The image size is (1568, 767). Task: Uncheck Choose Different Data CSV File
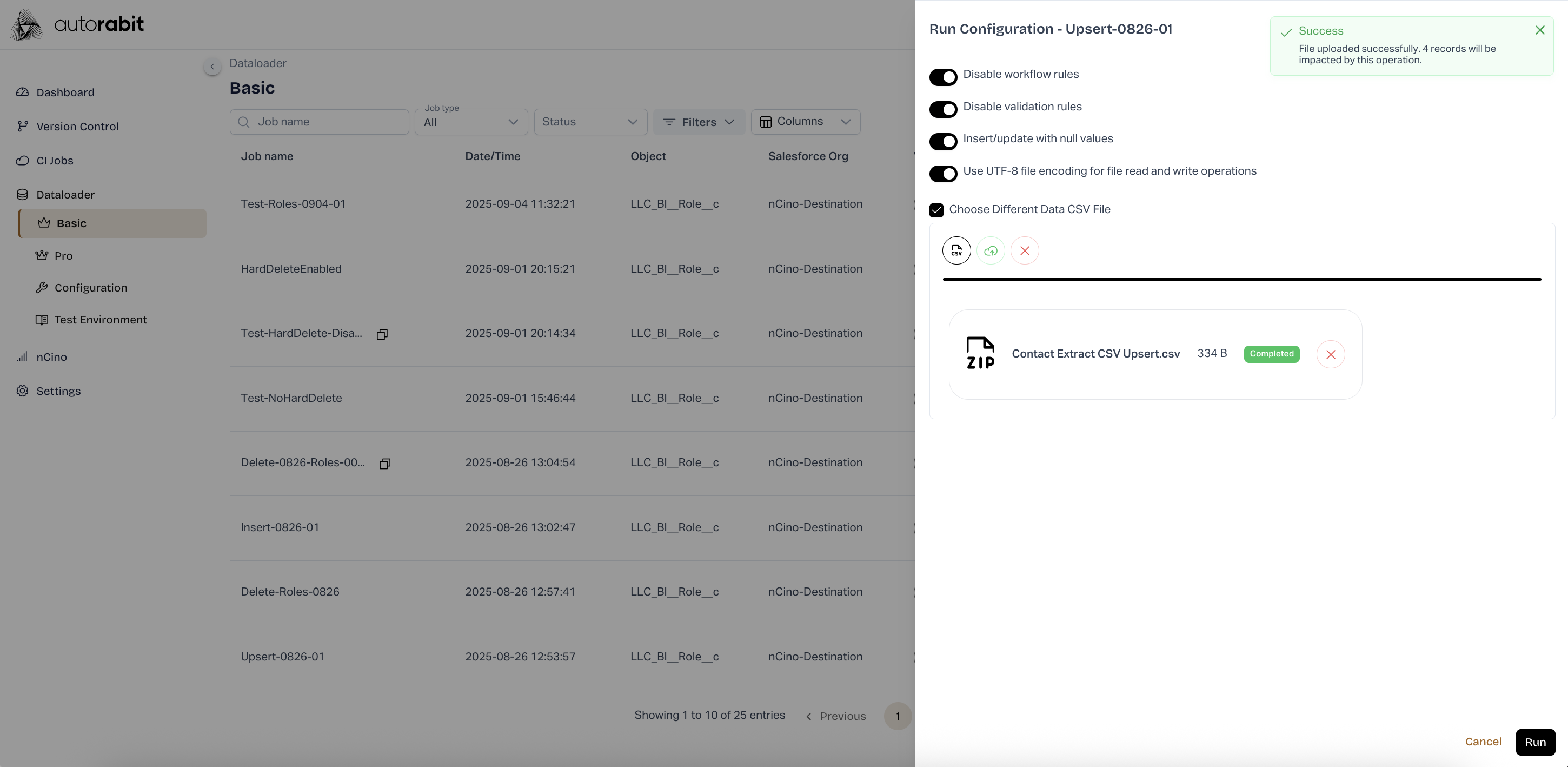pos(936,210)
